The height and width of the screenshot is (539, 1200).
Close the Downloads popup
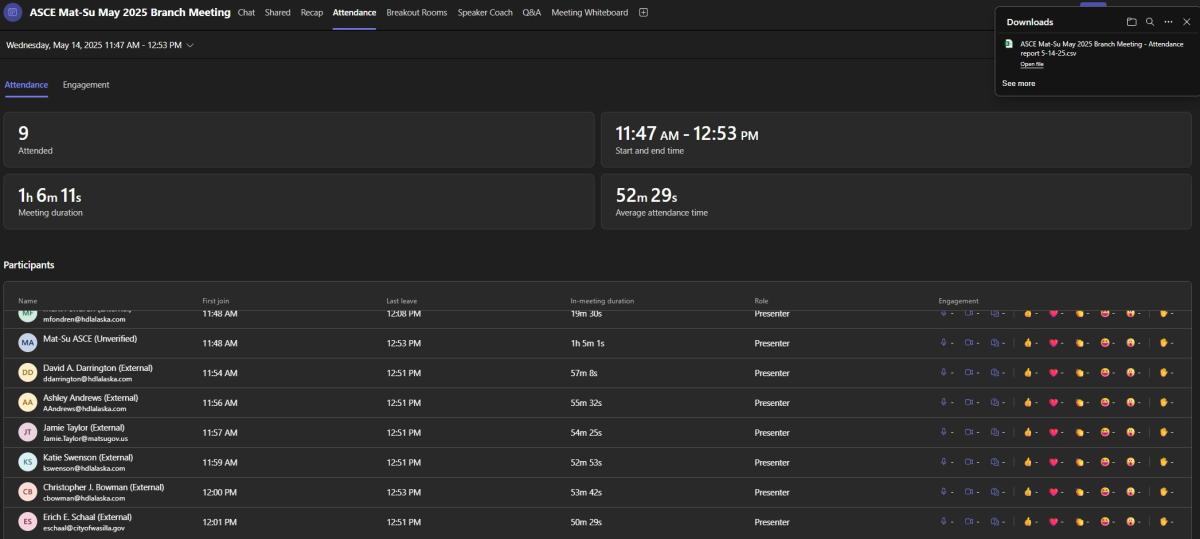tap(1186, 22)
